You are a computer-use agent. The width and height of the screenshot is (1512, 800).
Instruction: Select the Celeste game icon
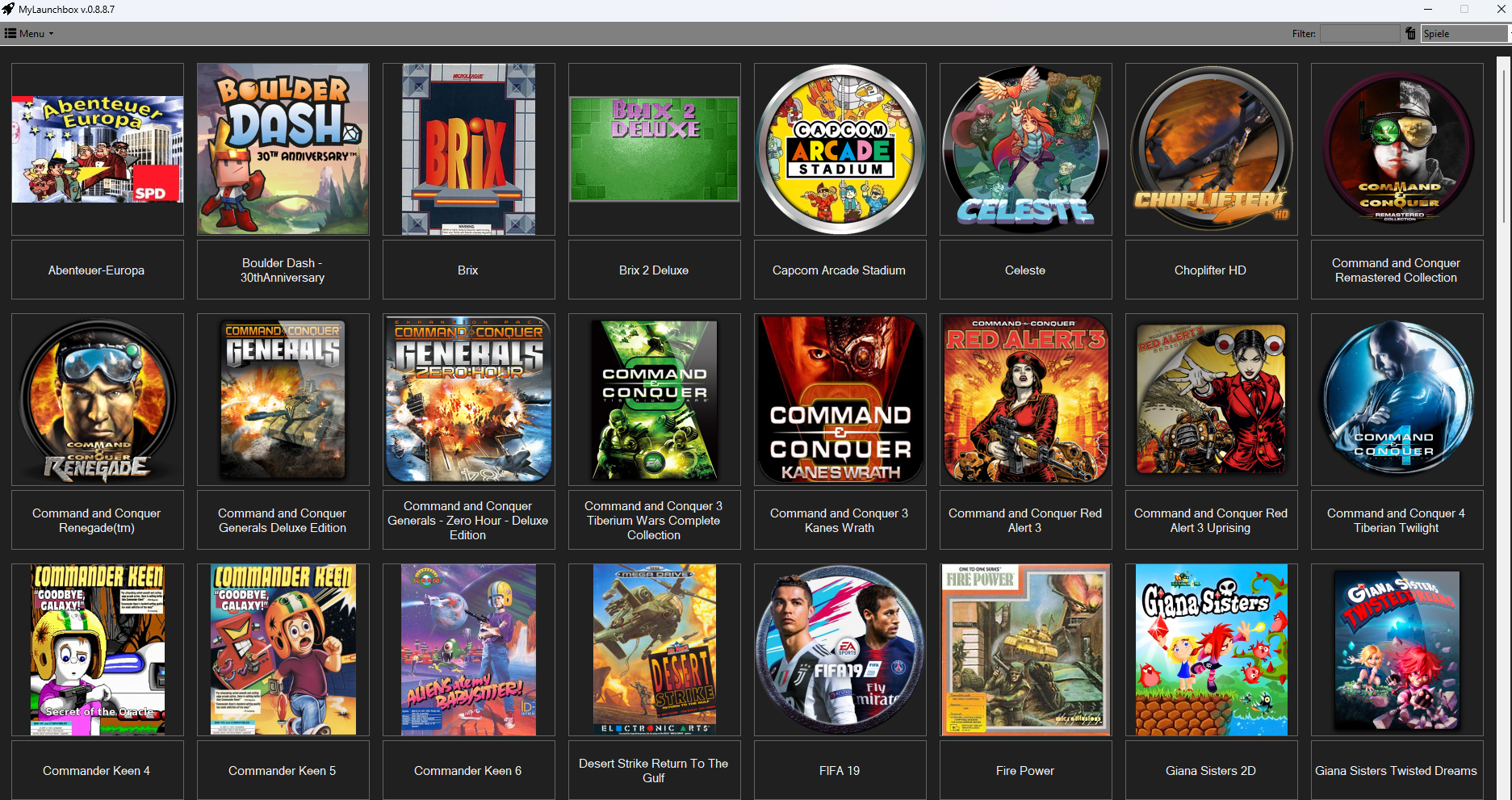point(1026,149)
